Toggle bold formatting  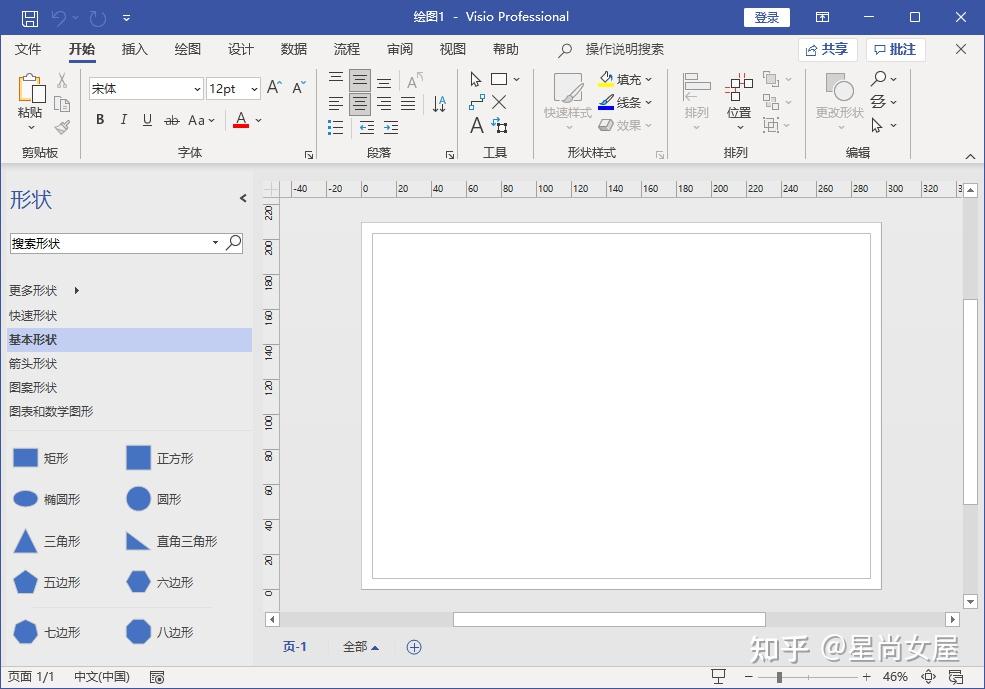(99, 119)
